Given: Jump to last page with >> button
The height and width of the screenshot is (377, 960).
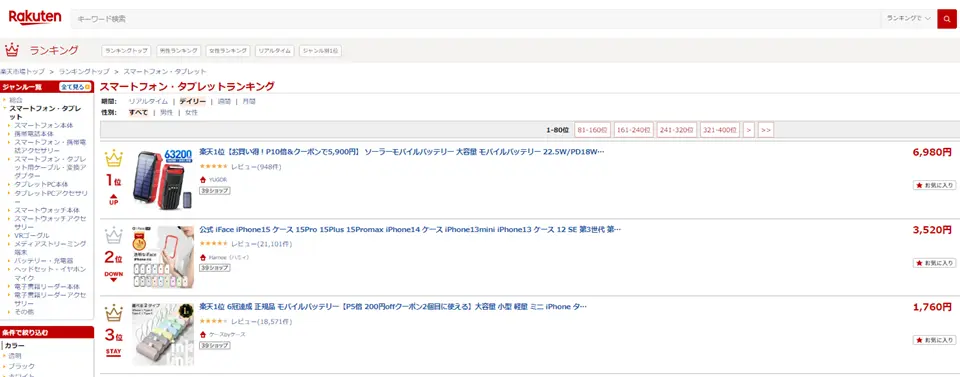Looking at the screenshot, I should click(765, 130).
